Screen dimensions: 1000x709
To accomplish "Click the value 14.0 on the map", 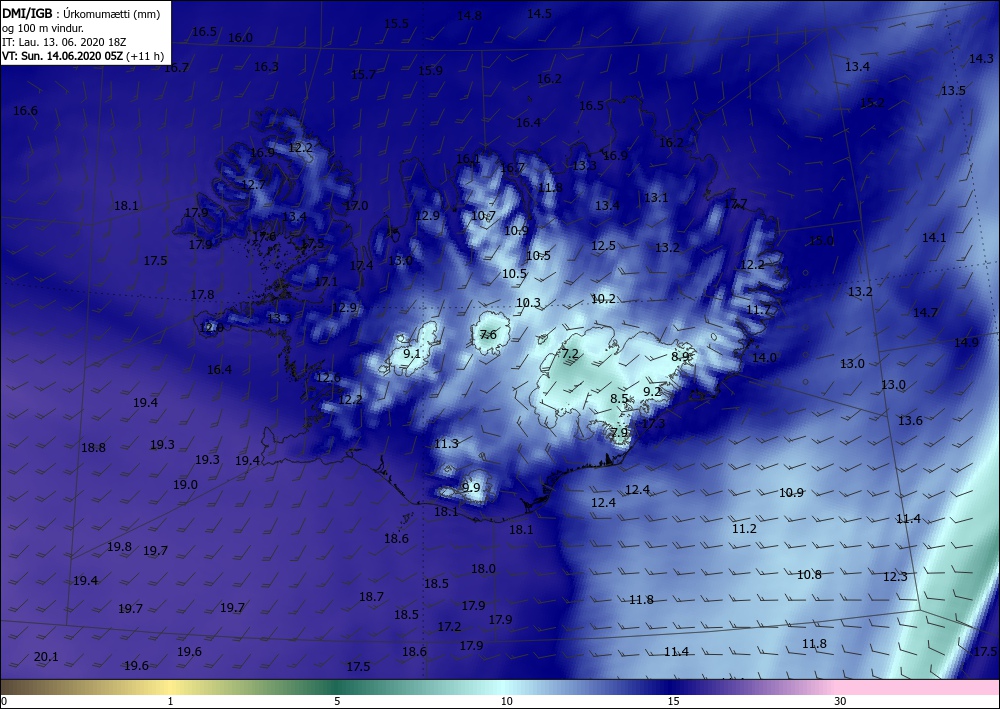I will (x=764, y=358).
